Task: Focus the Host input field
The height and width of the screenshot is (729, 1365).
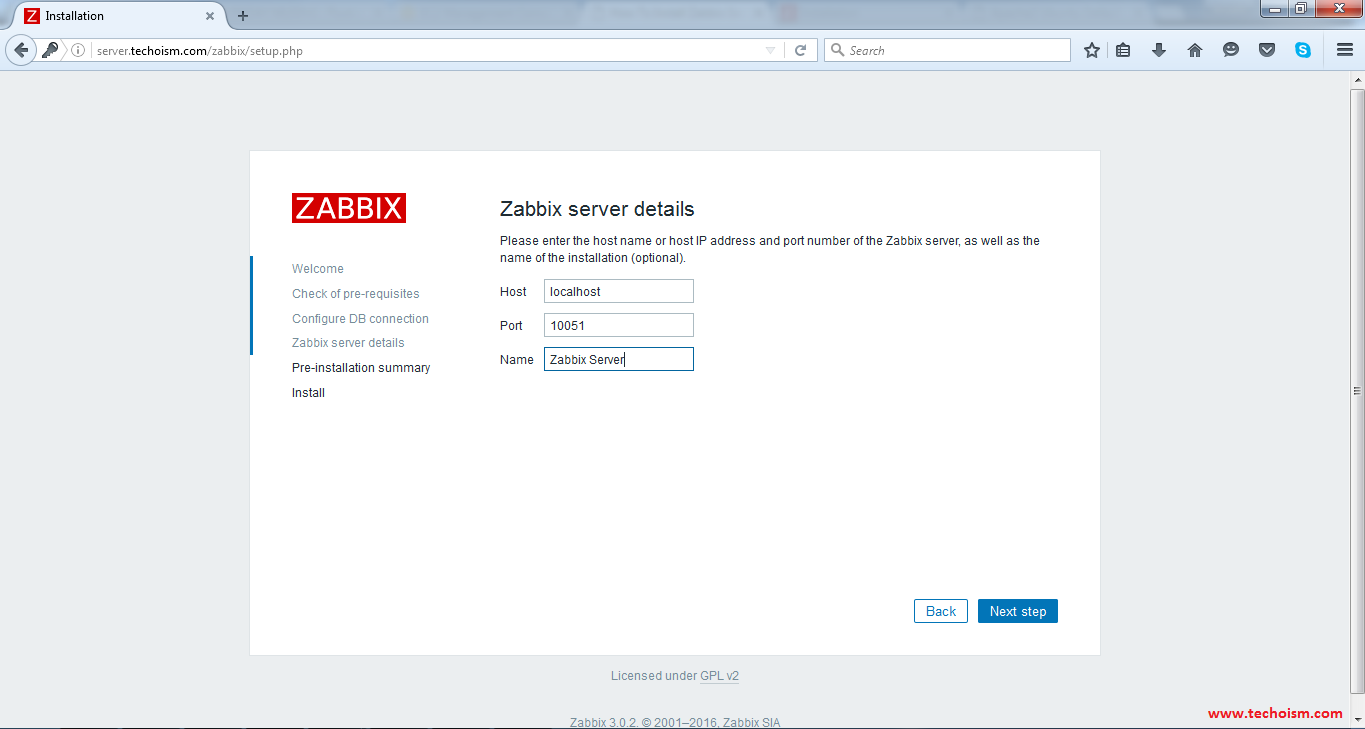Action: coord(619,291)
